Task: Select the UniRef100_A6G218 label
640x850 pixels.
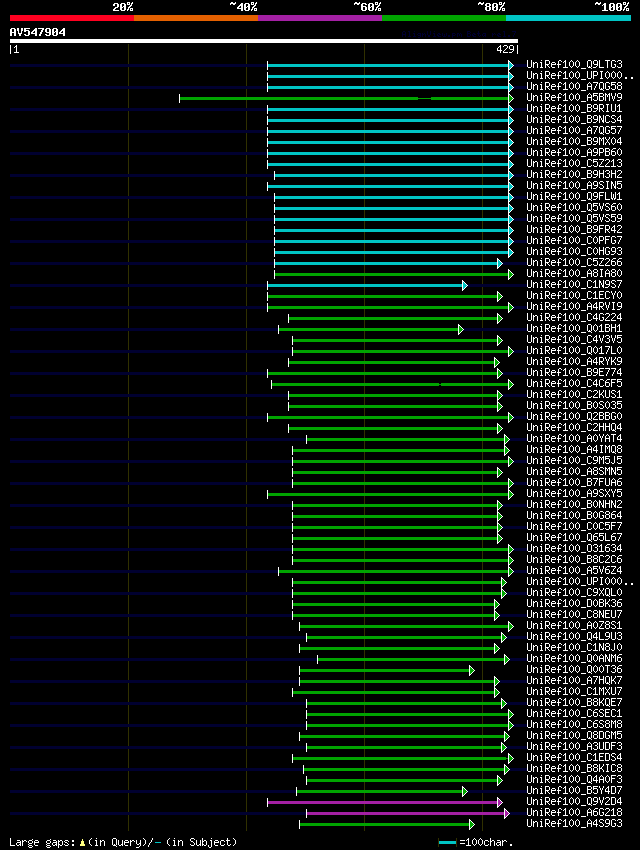Action: pyautogui.click(x=574, y=814)
